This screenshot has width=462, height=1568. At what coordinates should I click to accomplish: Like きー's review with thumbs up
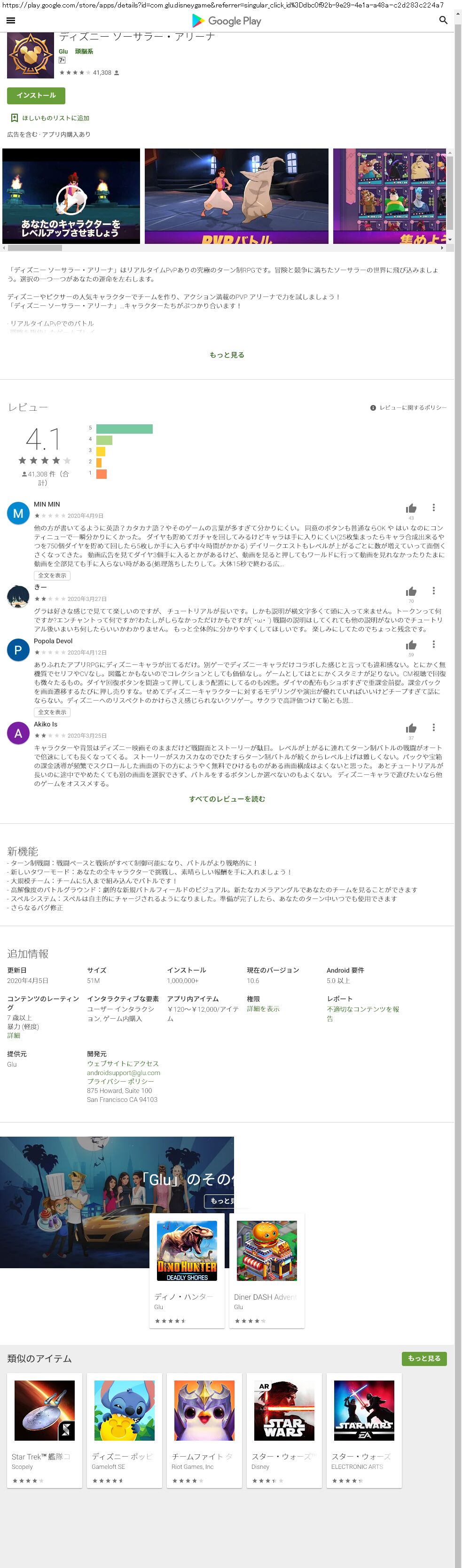(412, 591)
